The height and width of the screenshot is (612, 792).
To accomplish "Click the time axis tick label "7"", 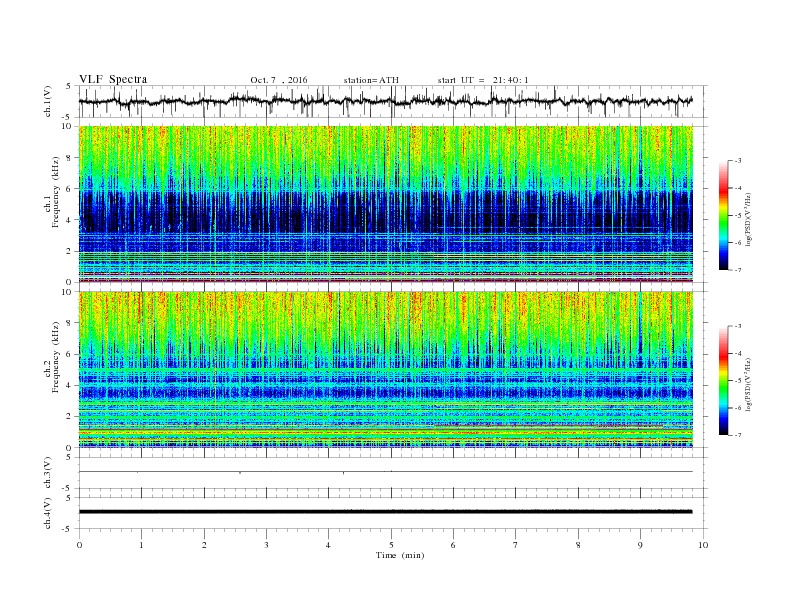I will tap(516, 545).
